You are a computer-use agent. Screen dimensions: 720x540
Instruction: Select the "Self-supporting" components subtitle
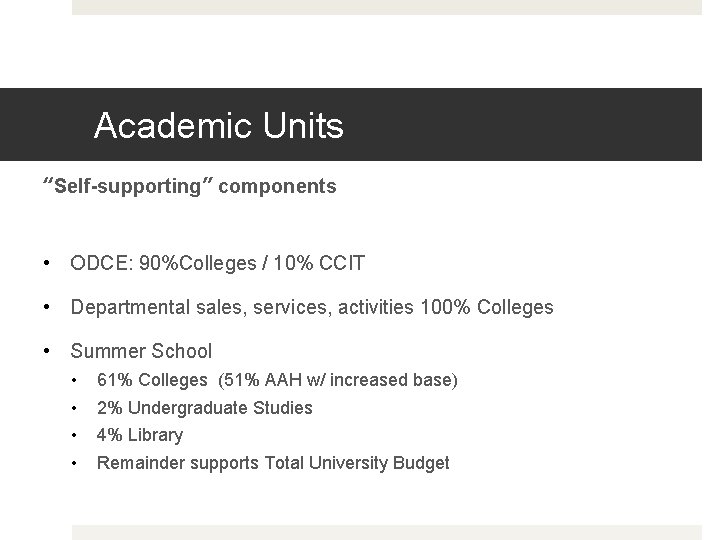189,186
